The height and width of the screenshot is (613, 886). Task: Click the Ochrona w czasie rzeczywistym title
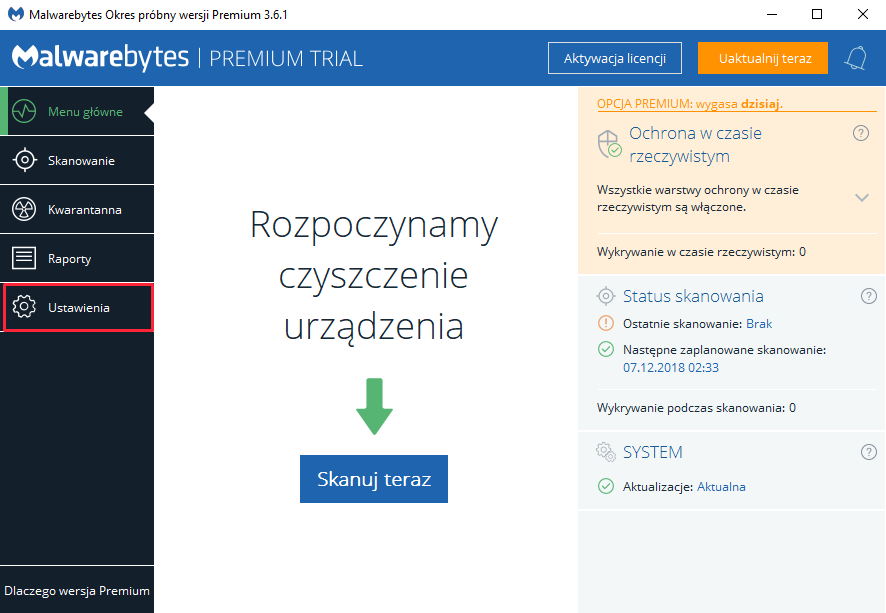(695, 145)
